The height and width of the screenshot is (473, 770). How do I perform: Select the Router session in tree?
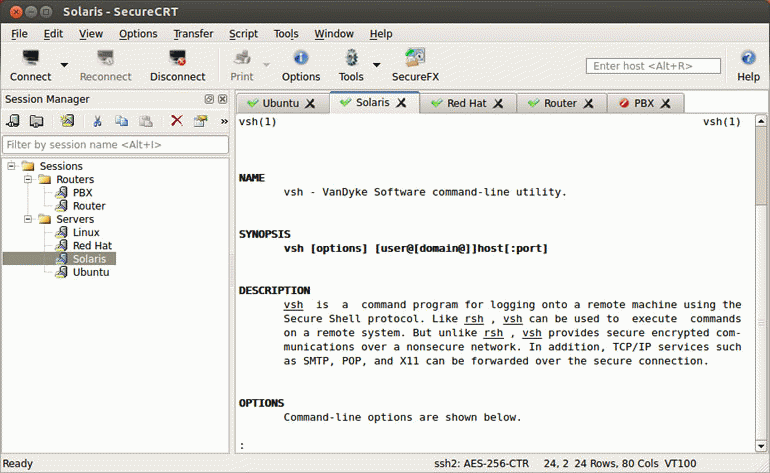(89, 206)
